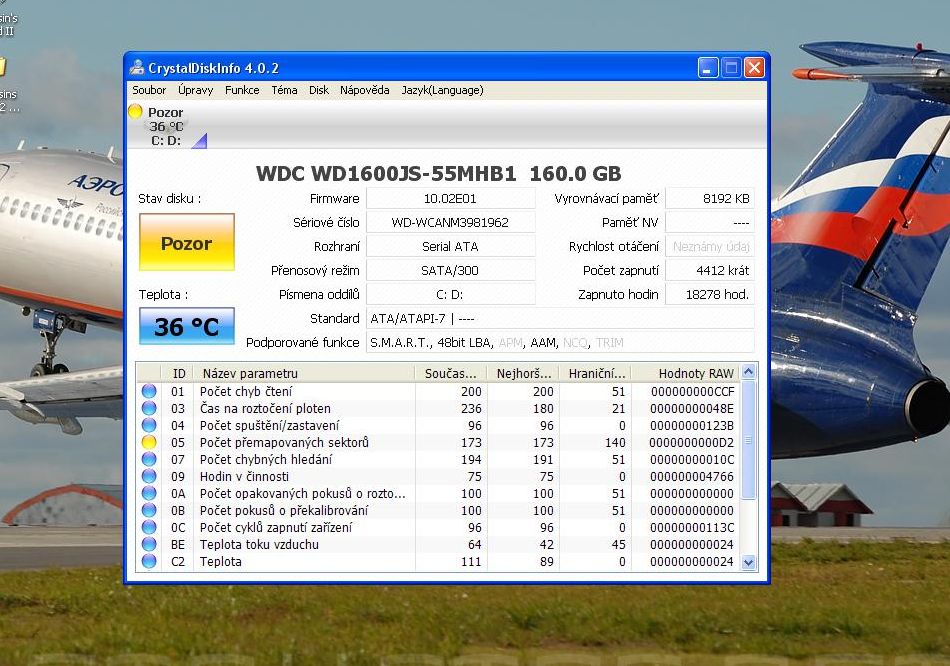Click status icon for row 07 Počet chybných hledání
This screenshot has width=950, height=666.
pyautogui.click(x=149, y=459)
